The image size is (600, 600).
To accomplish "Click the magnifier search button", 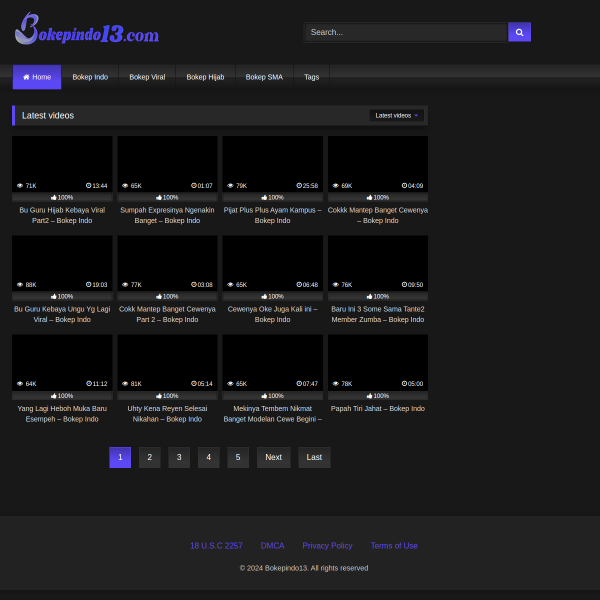I will (519, 32).
